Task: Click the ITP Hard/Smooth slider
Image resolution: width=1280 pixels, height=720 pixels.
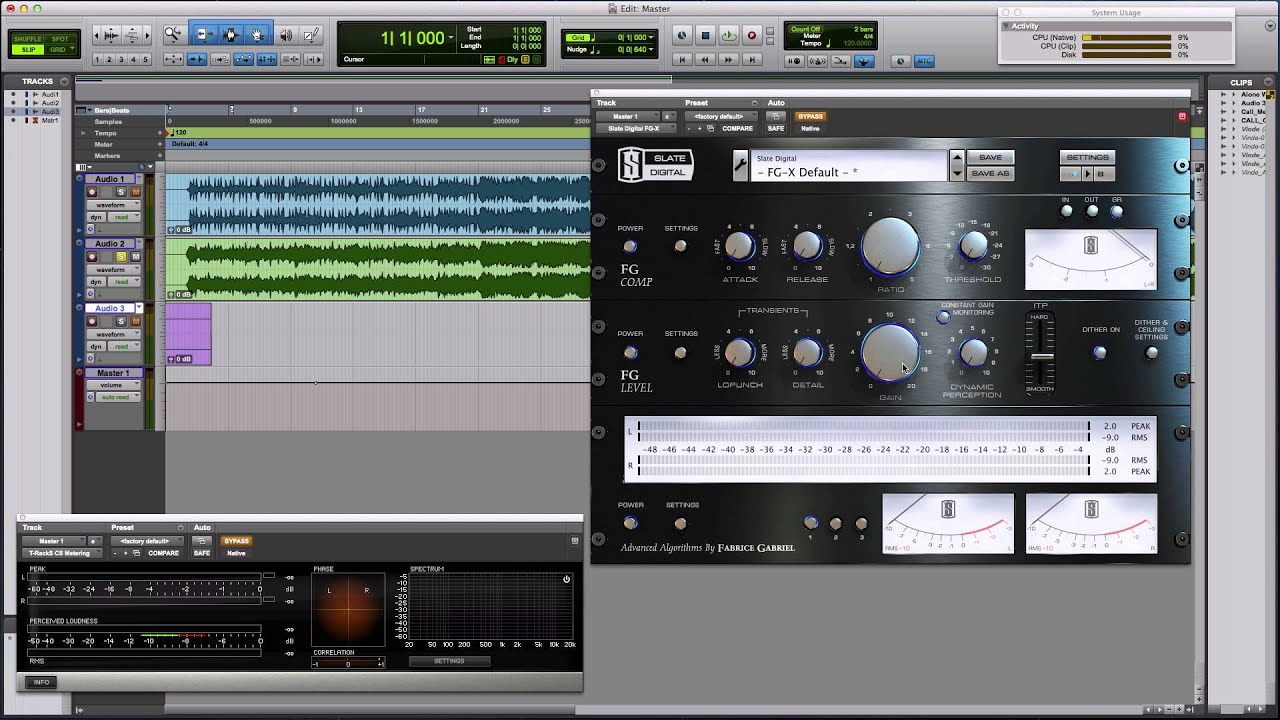Action: (x=1041, y=355)
